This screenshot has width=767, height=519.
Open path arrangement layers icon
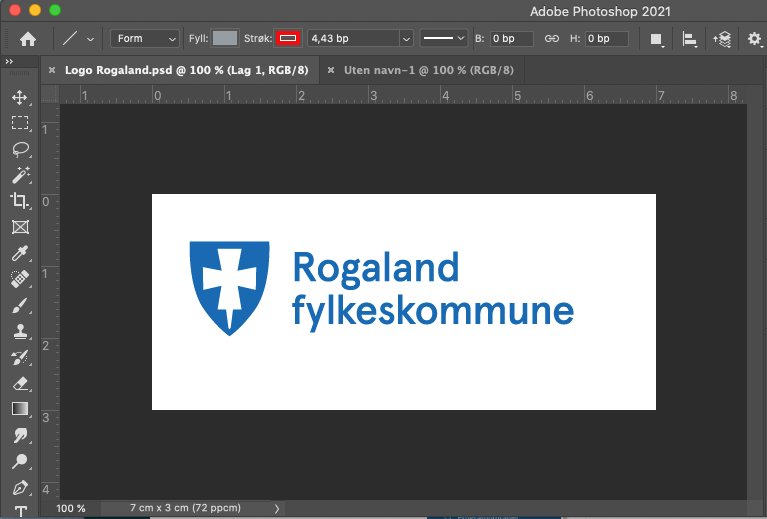[722, 39]
